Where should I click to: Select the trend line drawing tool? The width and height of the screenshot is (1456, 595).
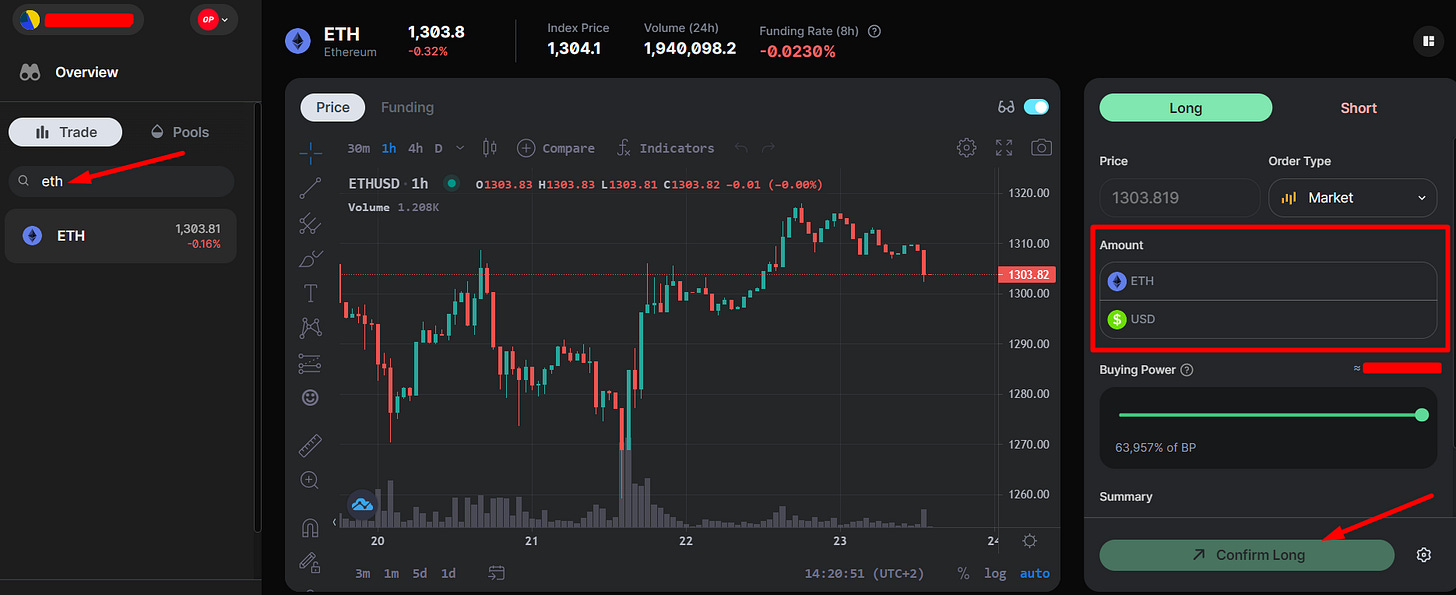(x=310, y=188)
